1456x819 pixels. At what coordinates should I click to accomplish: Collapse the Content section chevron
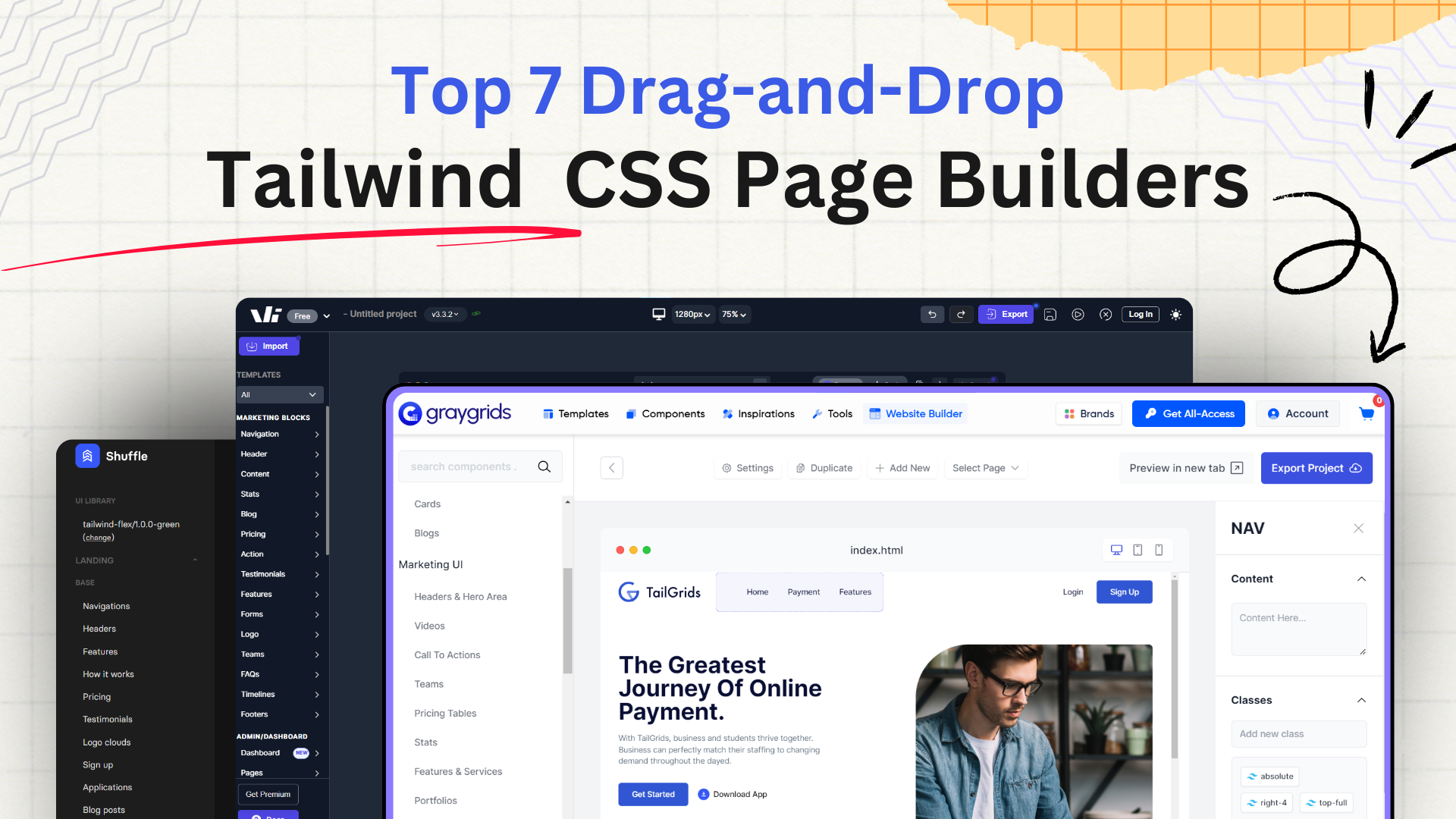(1361, 579)
